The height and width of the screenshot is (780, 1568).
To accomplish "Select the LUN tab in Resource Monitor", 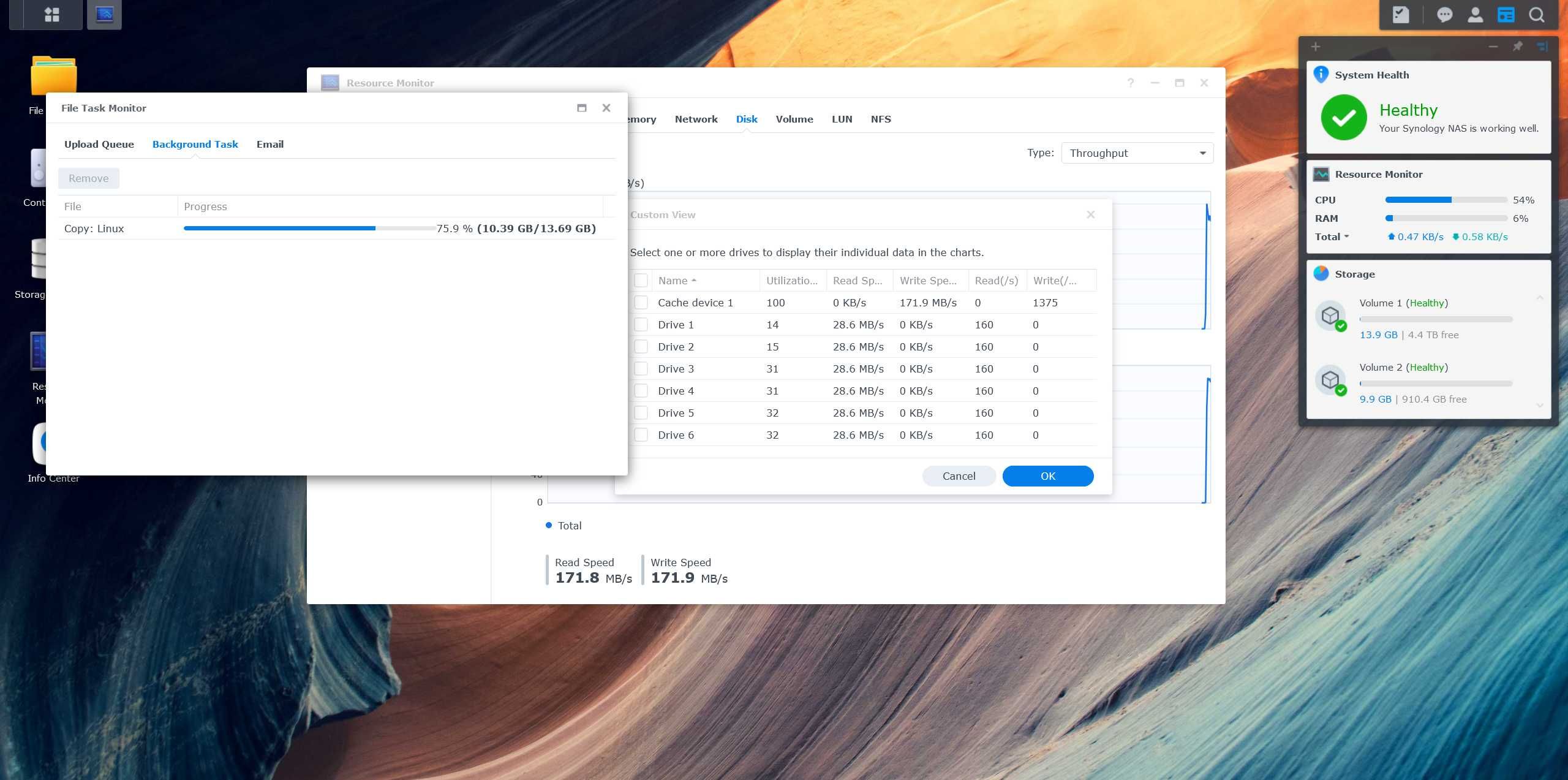I will click(x=841, y=119).
